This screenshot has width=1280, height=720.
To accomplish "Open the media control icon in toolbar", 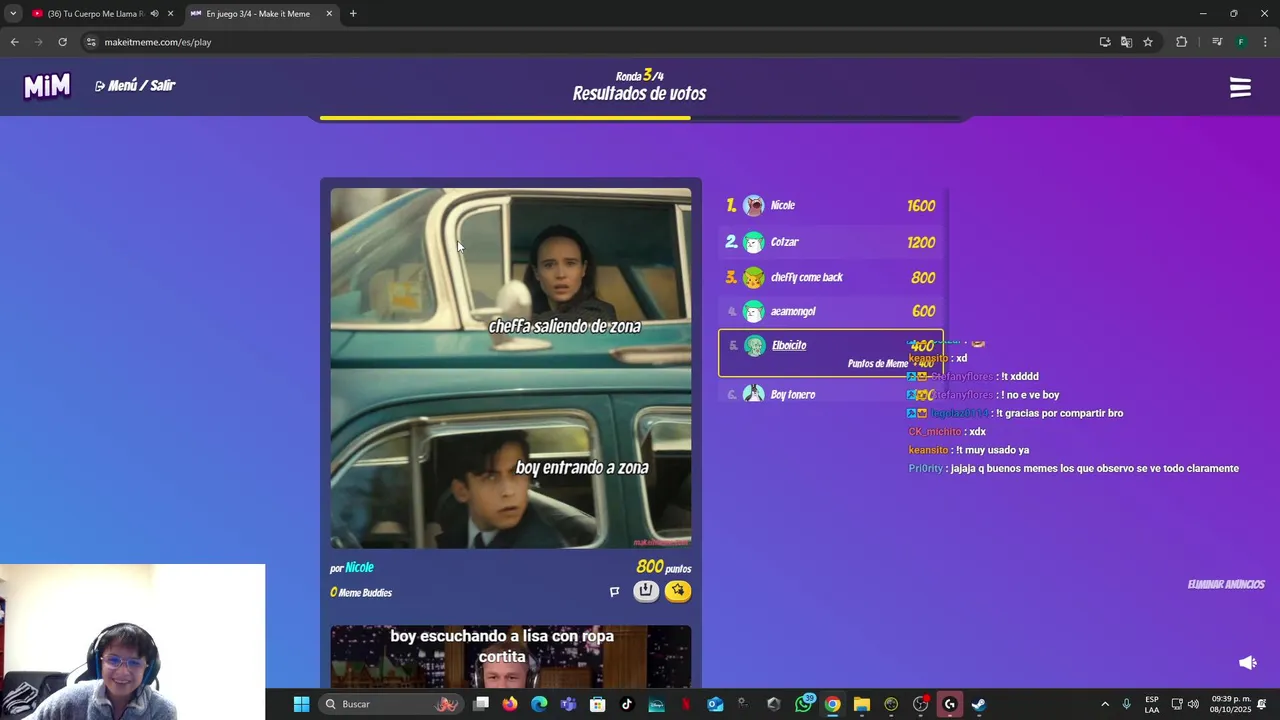I will point(1217,42).
